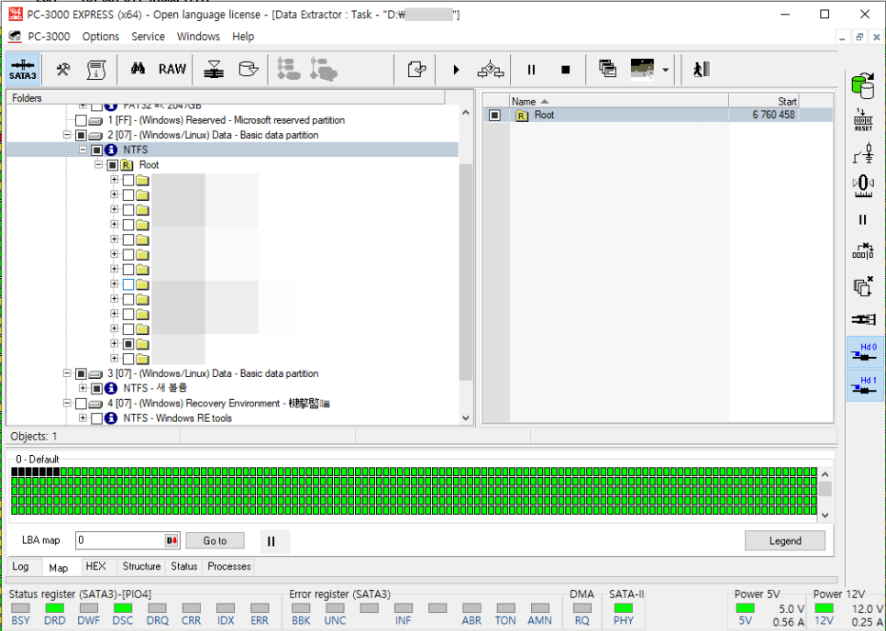Click the Folders tree vertical scrollbar thumb
The image size is (886, 631).
[466, 272]
